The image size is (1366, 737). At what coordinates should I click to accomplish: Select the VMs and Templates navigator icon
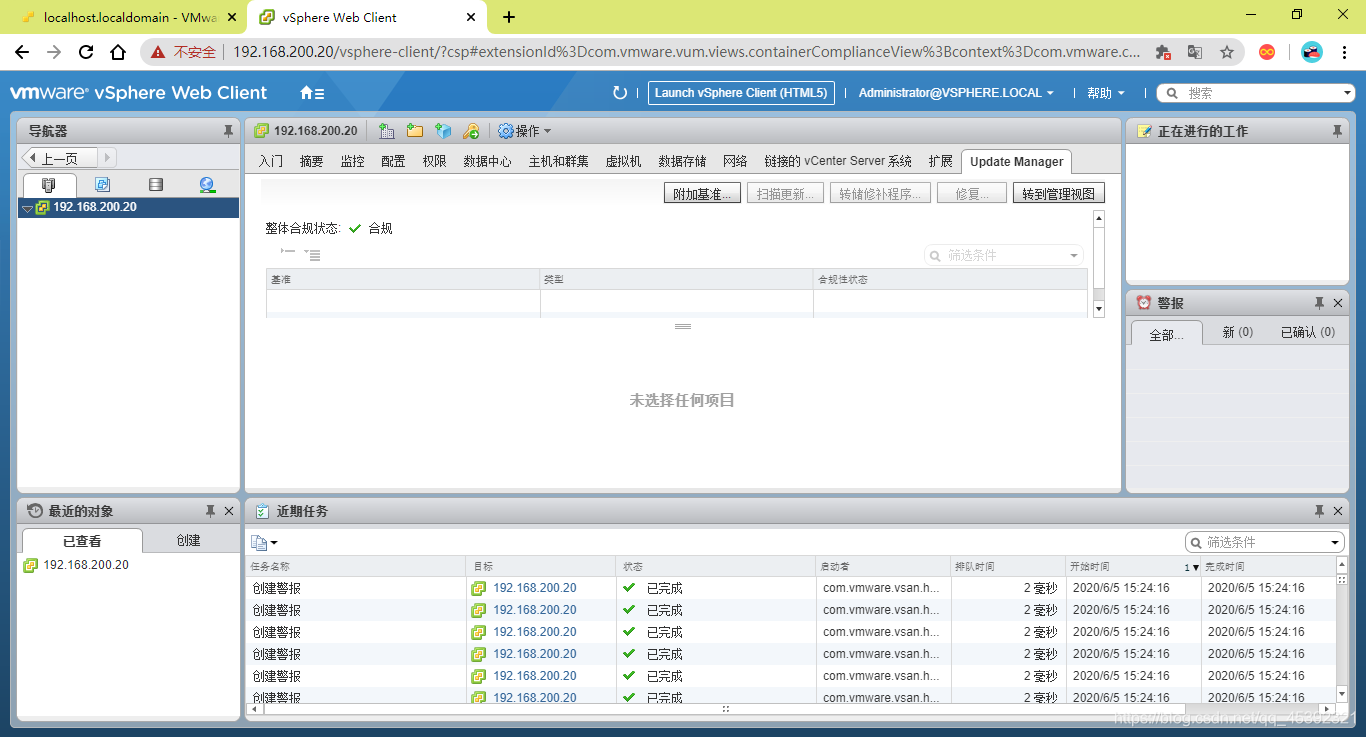pyautogui.click(x=102, y=185)
